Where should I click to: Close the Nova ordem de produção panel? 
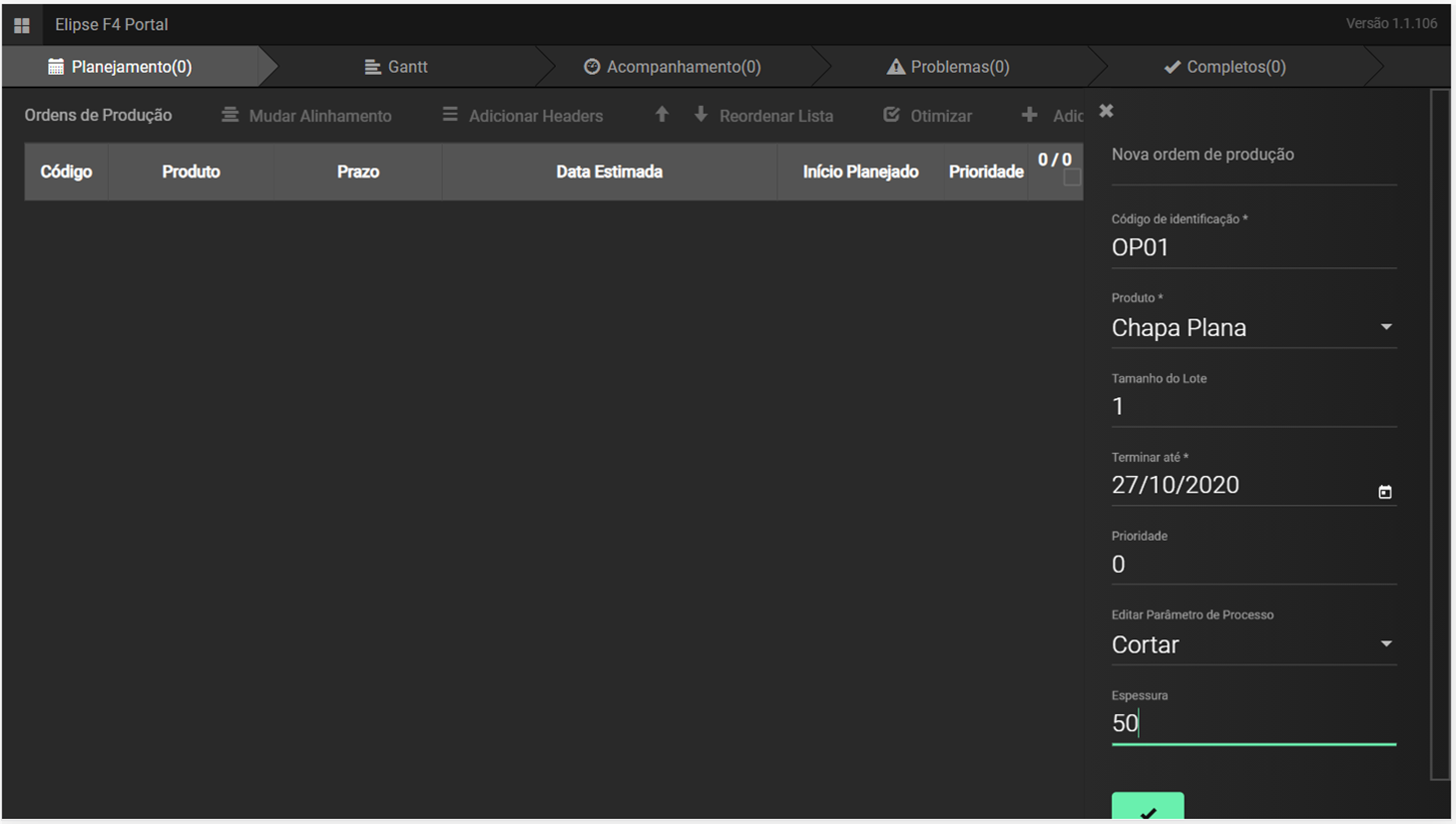click(x=1106, y=111)
